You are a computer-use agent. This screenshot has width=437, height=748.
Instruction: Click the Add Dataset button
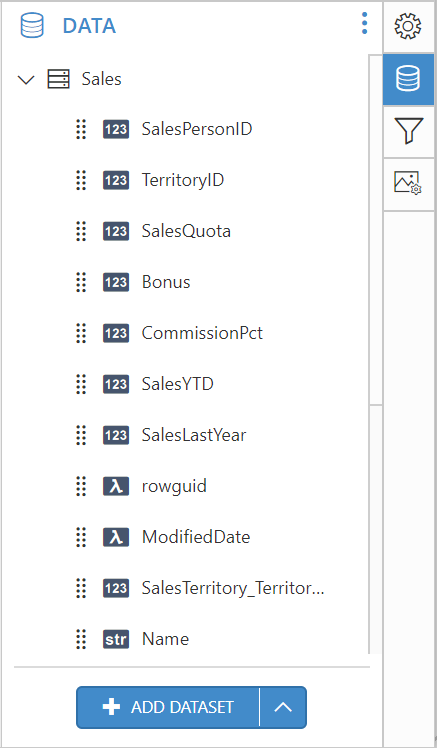[x=168, y=707]
